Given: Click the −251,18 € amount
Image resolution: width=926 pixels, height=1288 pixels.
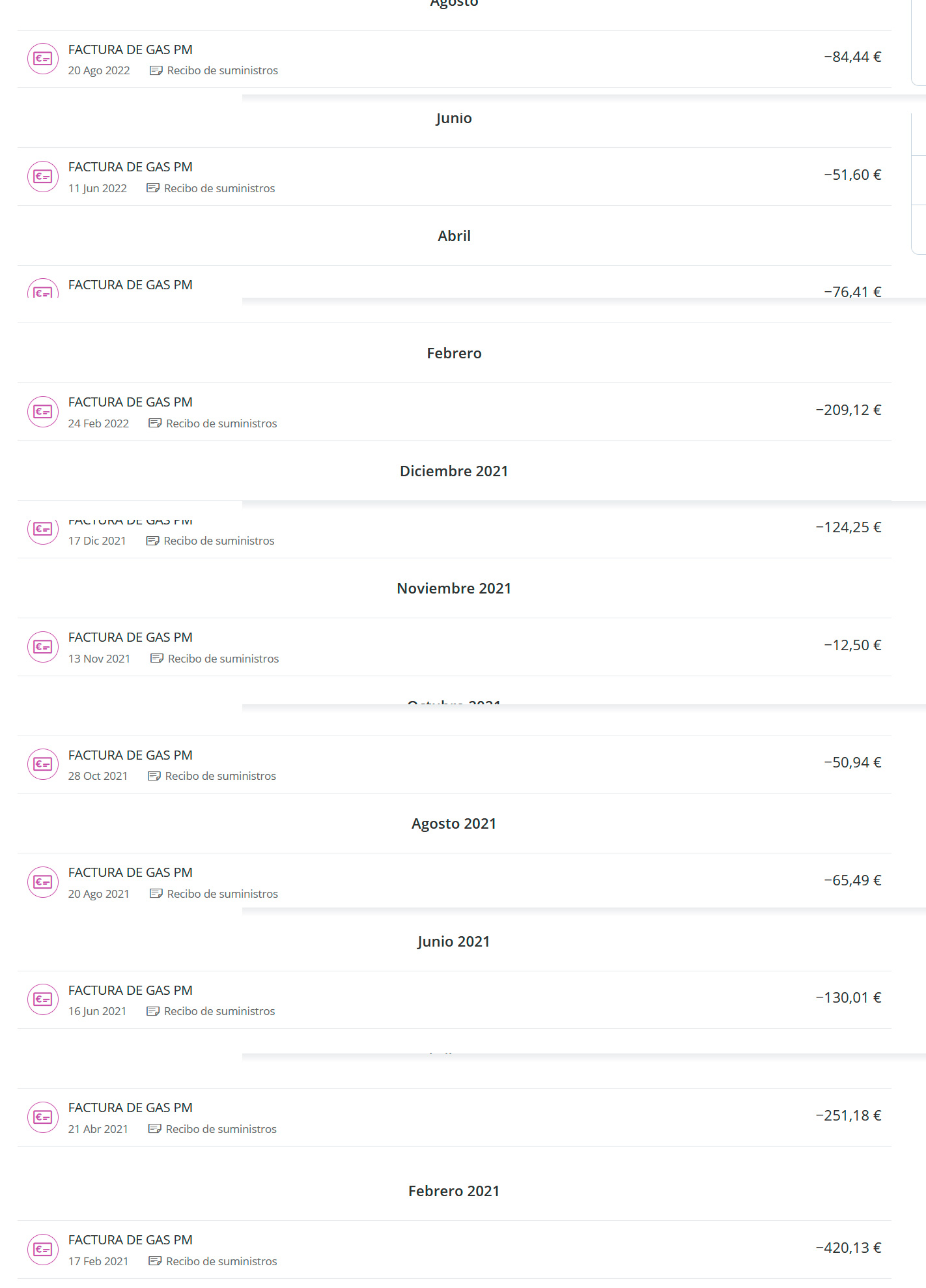Looking at the screenshot, I should (849, 1115).
